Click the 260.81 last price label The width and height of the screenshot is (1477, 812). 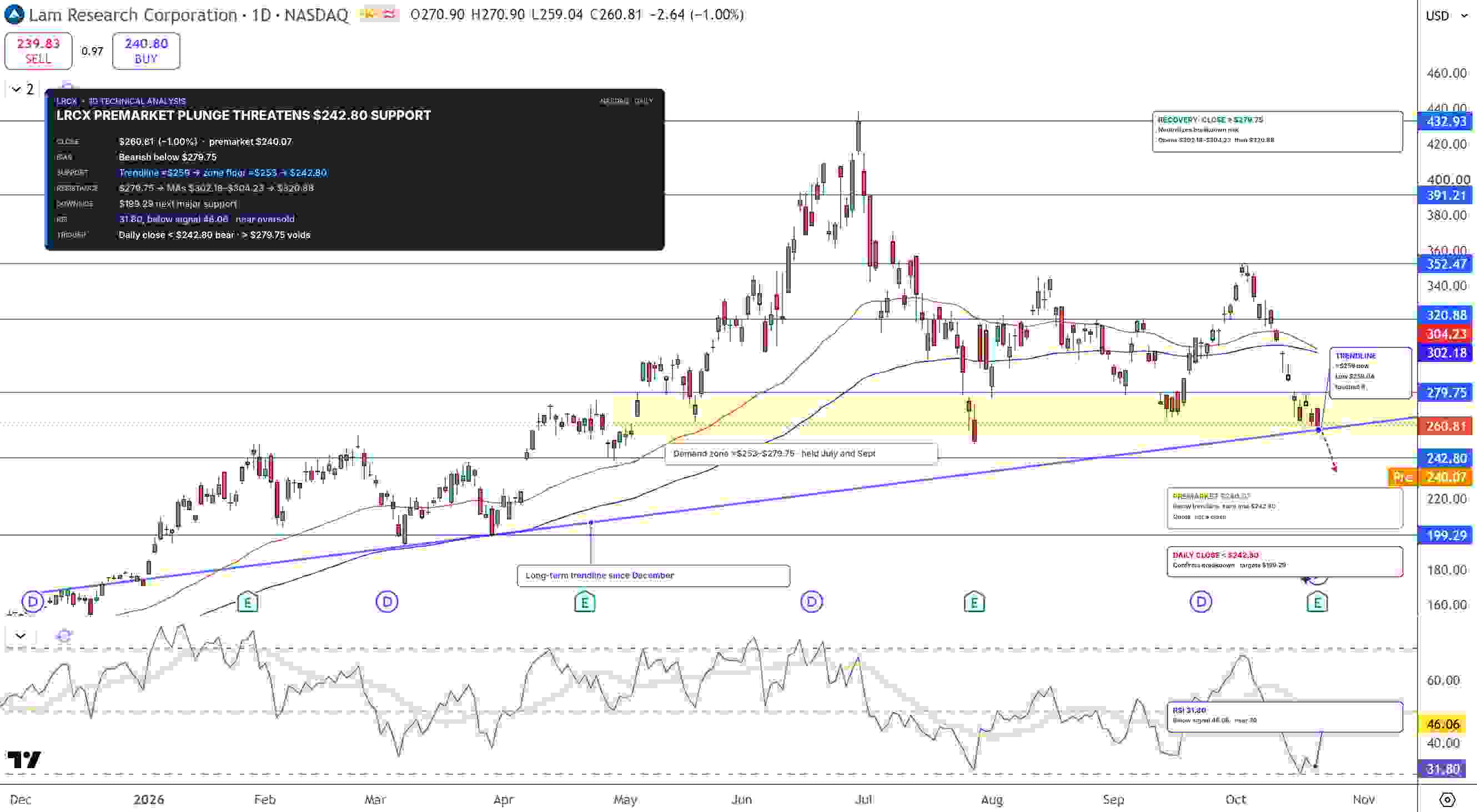[x=1445, y=426]
